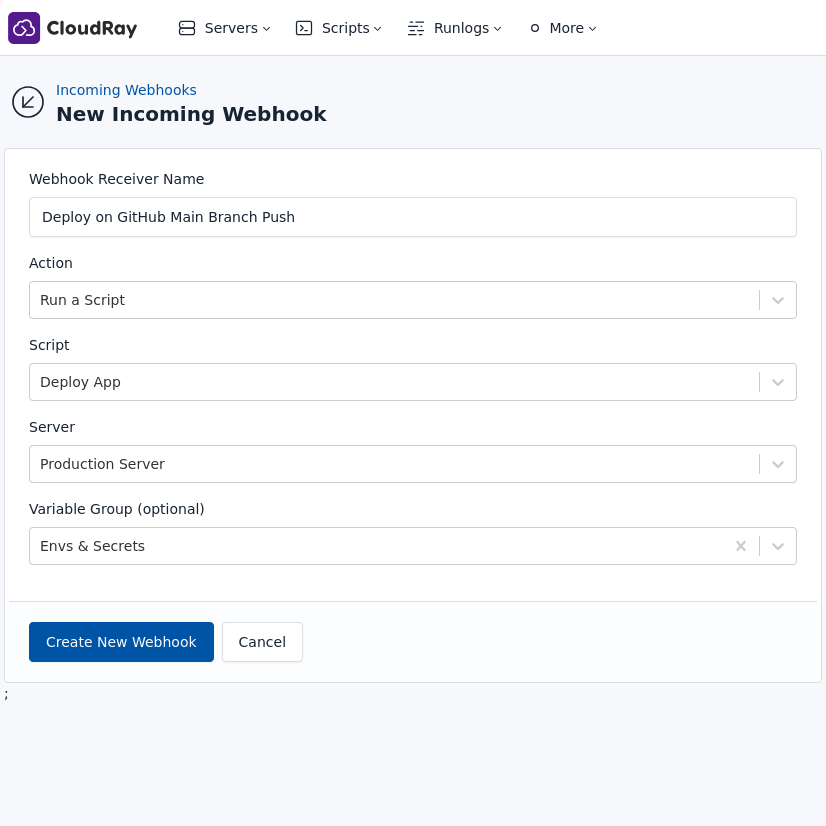The height and width of the screenshot is (826, 826).
Task: Open the Runlogs menu
Action: tap(460, 28)
